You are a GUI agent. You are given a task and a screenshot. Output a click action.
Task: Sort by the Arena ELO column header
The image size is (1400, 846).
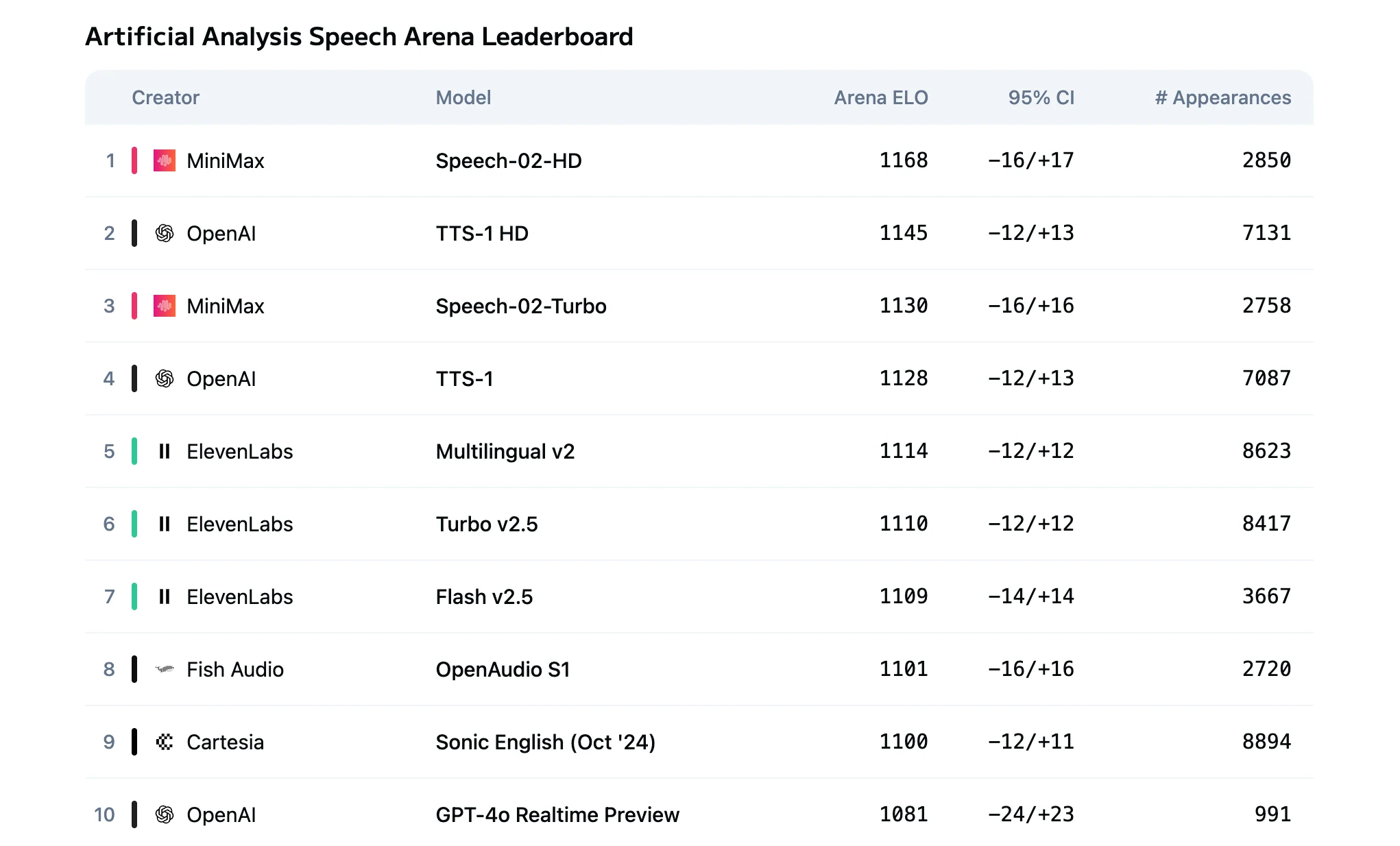click(880, 97)
